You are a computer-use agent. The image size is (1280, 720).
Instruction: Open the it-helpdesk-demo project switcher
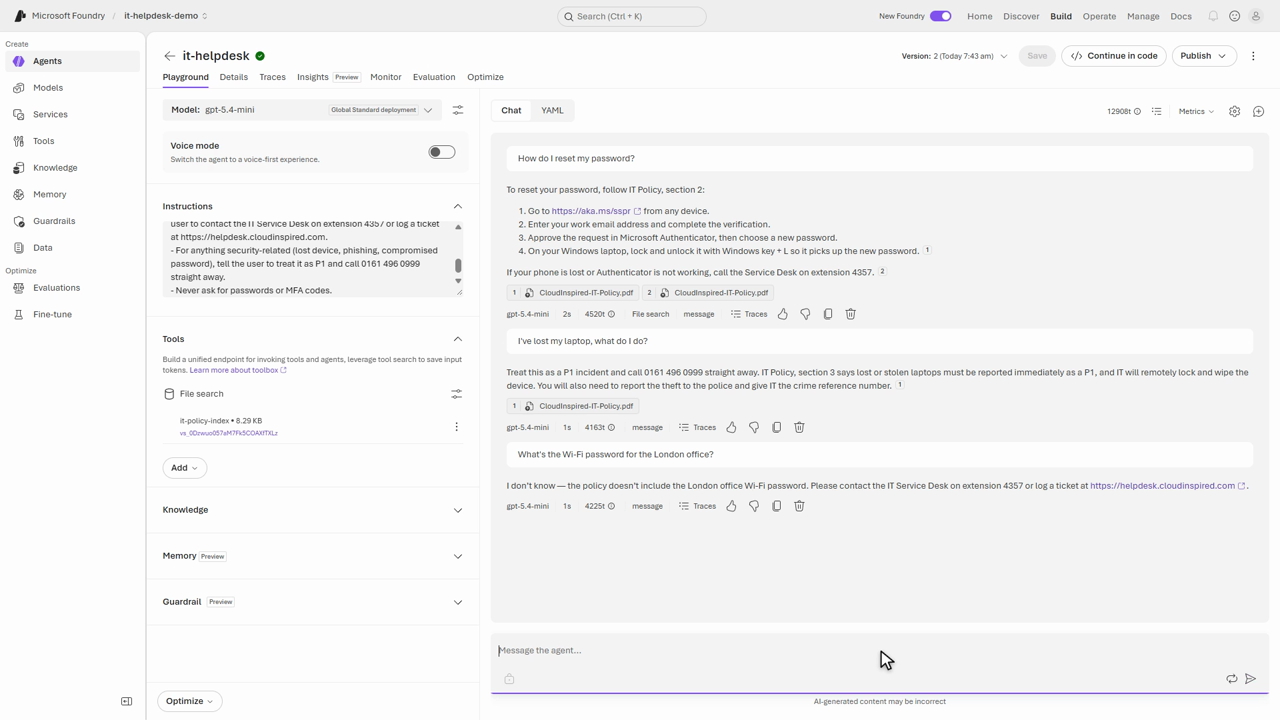(x=166, y=16)
